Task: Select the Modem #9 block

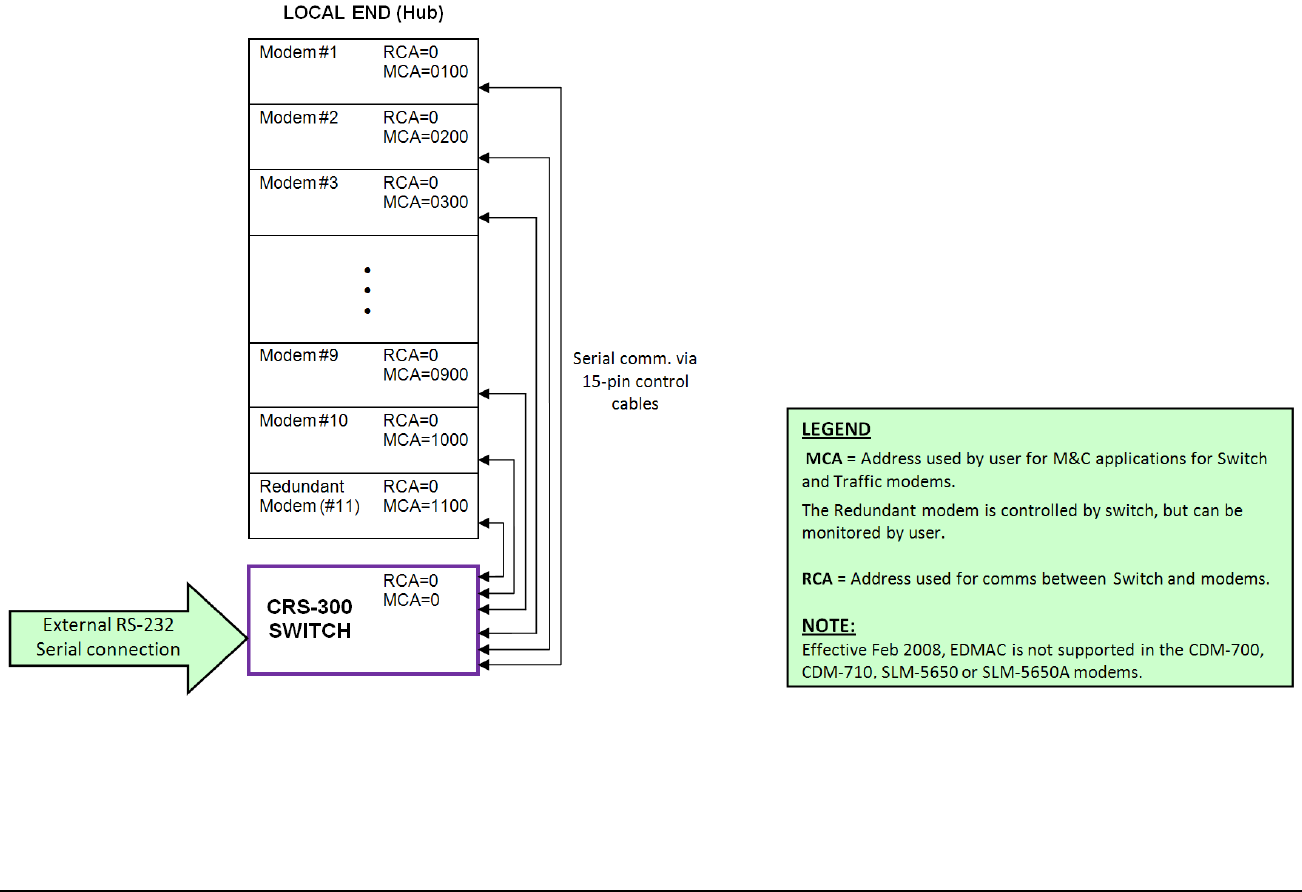Action: [363, 375]
